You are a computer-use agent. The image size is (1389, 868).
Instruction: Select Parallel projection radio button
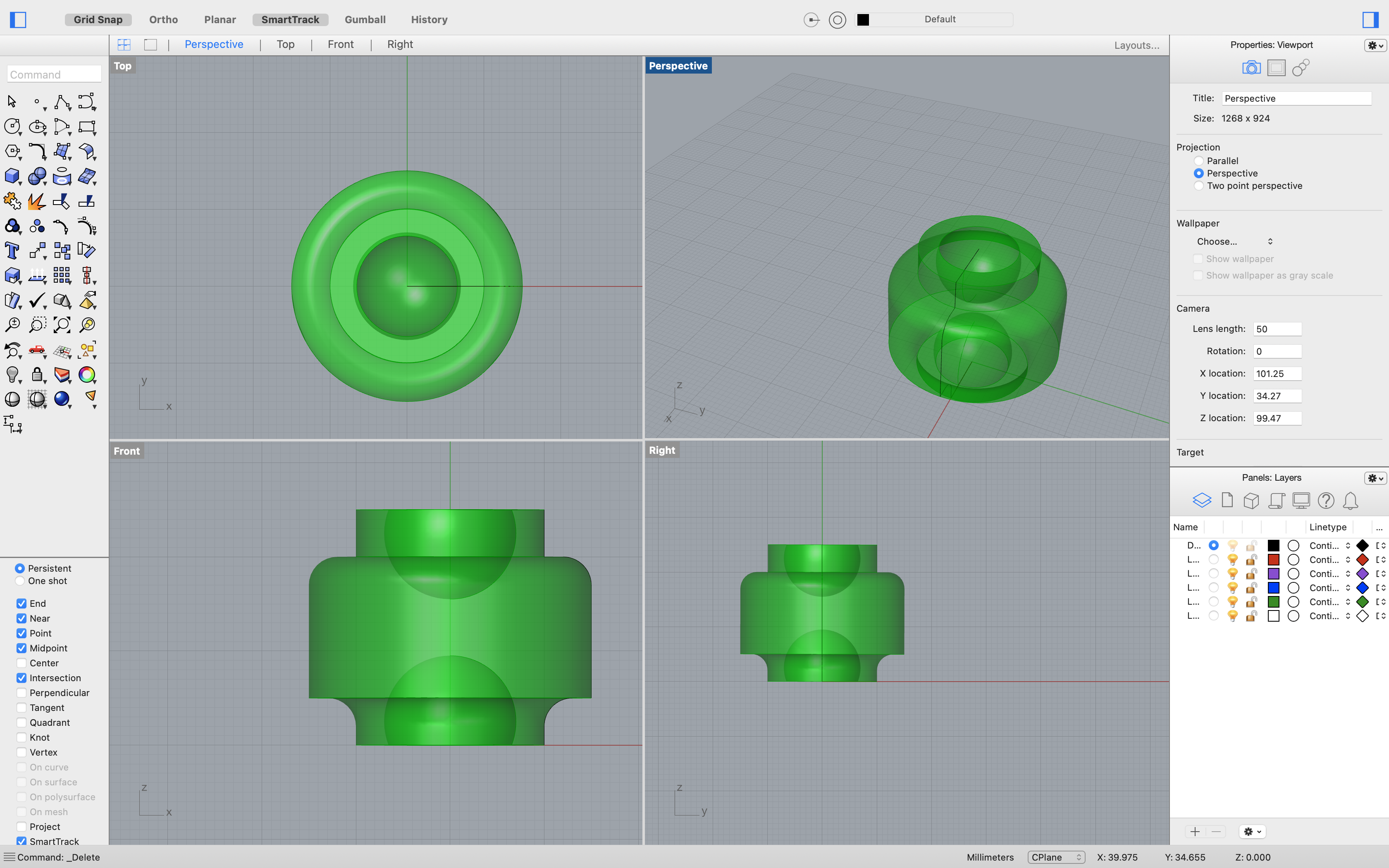pos(1198,161)
